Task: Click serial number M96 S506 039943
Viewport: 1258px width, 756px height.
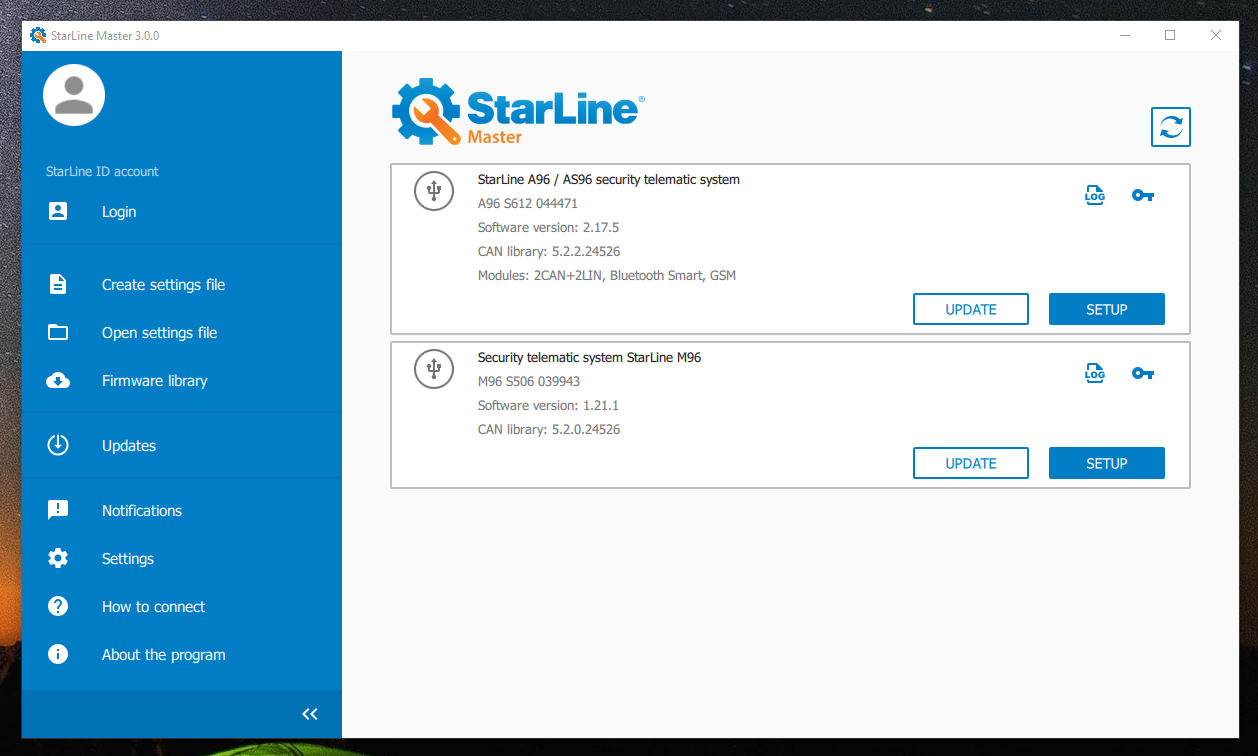Action: [x=529, y=381]
